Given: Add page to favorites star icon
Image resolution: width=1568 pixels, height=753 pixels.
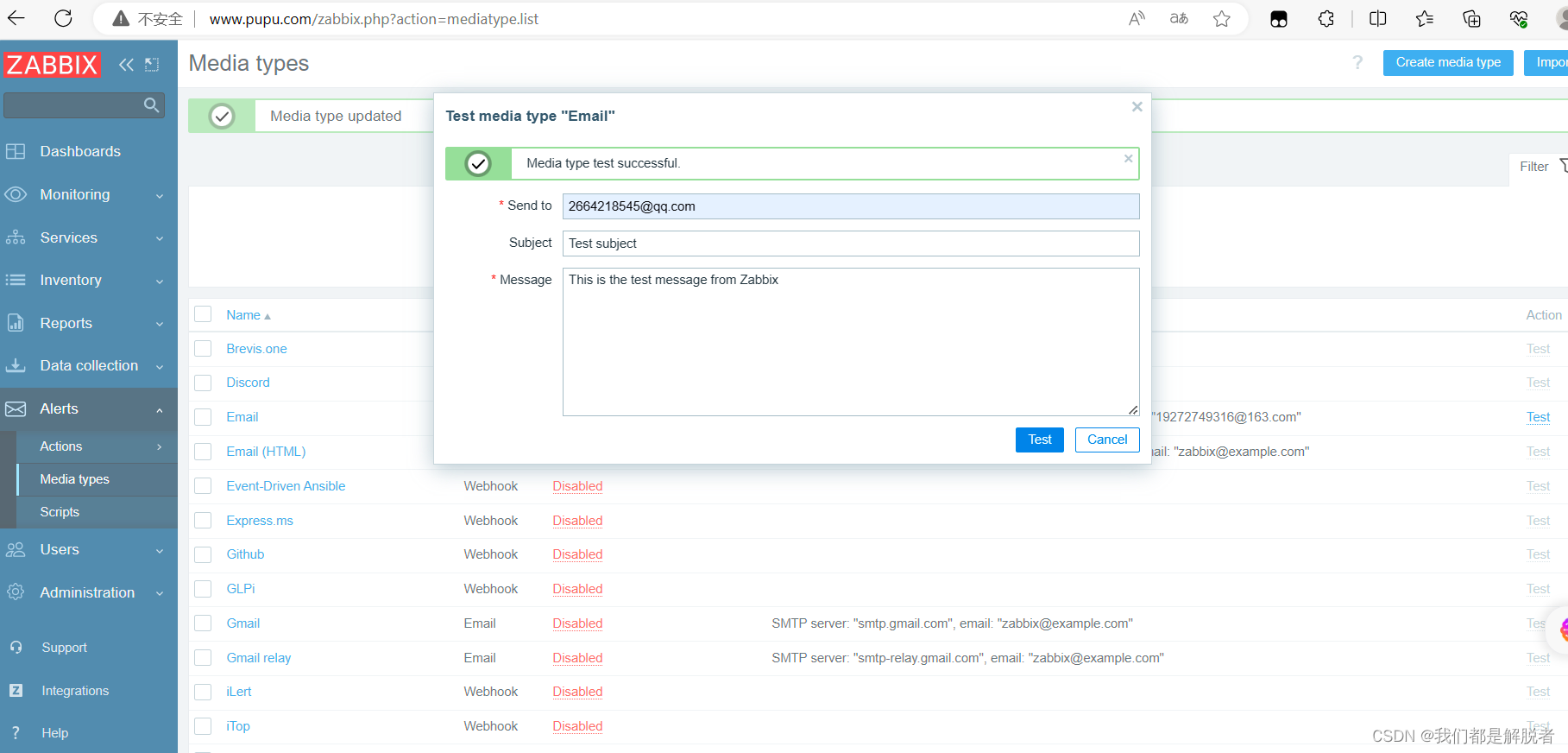Looking at the screenshot, I should [1221, 19].
